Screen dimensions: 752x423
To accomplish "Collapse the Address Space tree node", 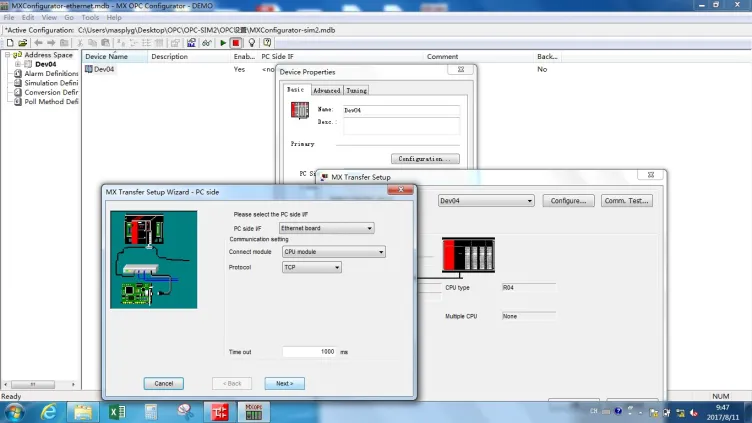I will click(x=7, y=55).
